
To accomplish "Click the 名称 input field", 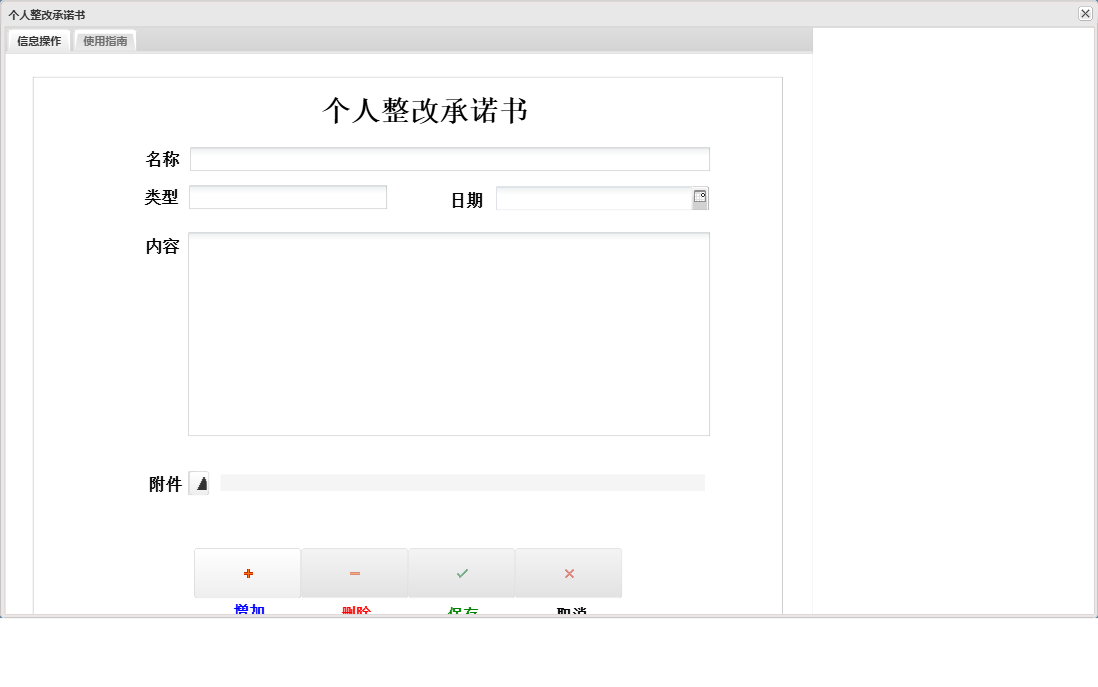I will (450, 158).
